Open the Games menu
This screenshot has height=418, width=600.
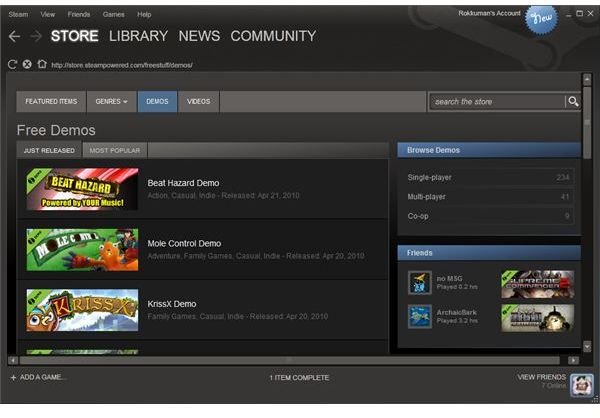113,15
